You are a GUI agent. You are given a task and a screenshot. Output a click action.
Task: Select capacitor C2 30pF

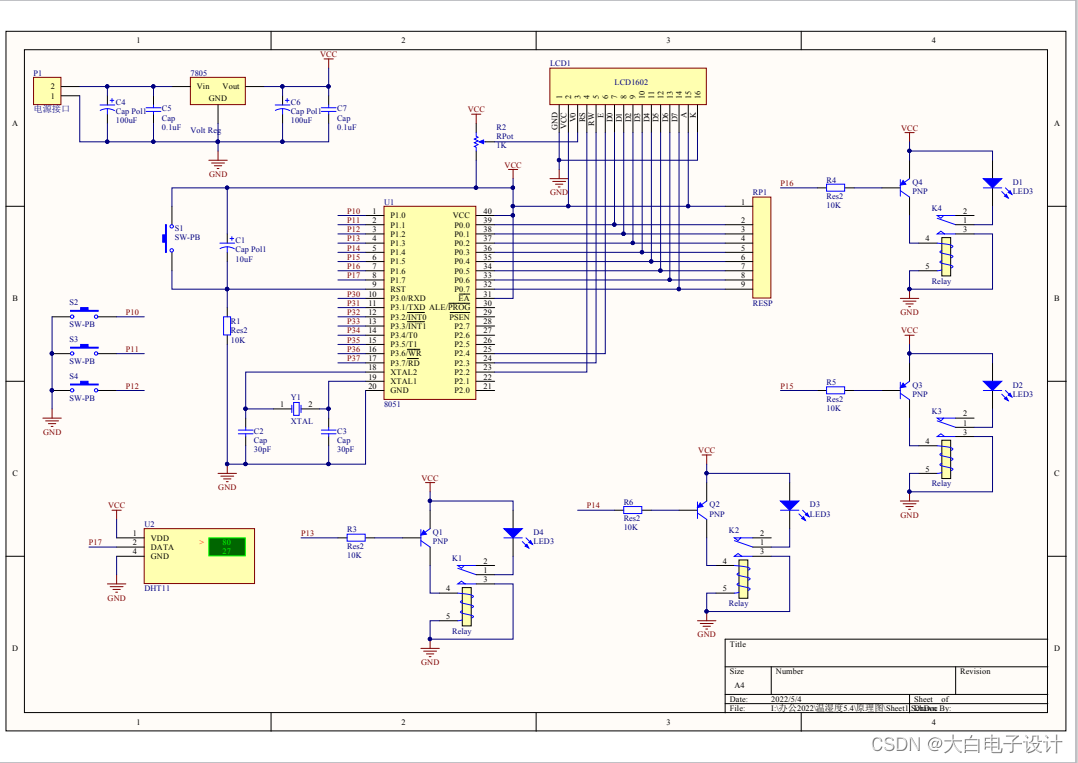tap(245, 432)
